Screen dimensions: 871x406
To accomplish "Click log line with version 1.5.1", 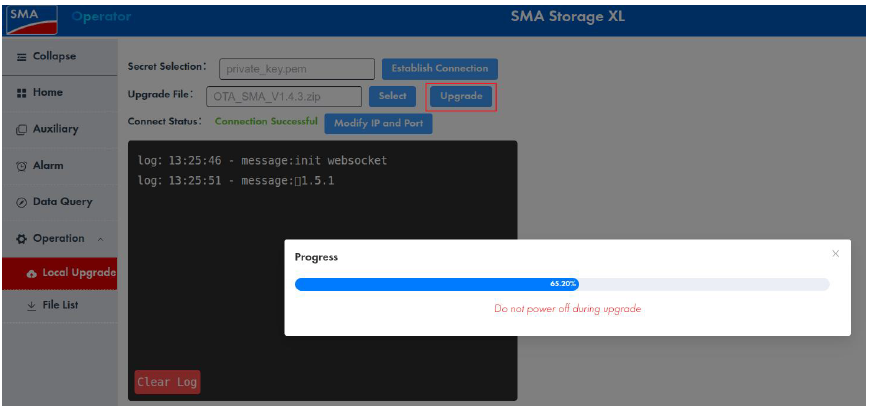I will click(236, 181).
